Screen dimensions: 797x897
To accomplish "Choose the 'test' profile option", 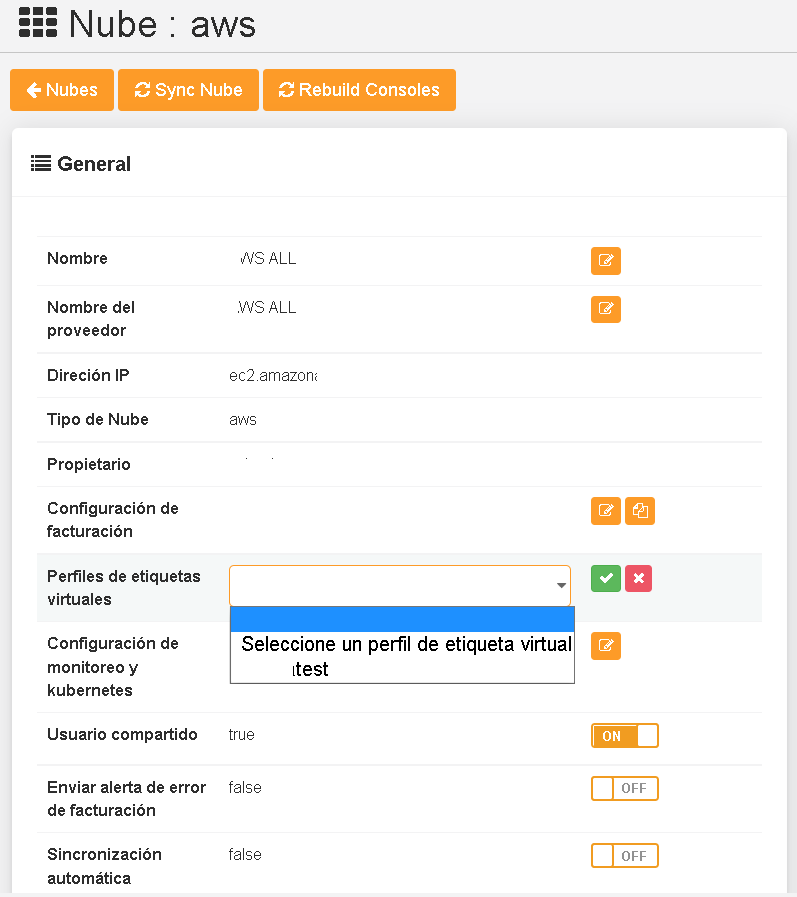I will coord(402,669).
